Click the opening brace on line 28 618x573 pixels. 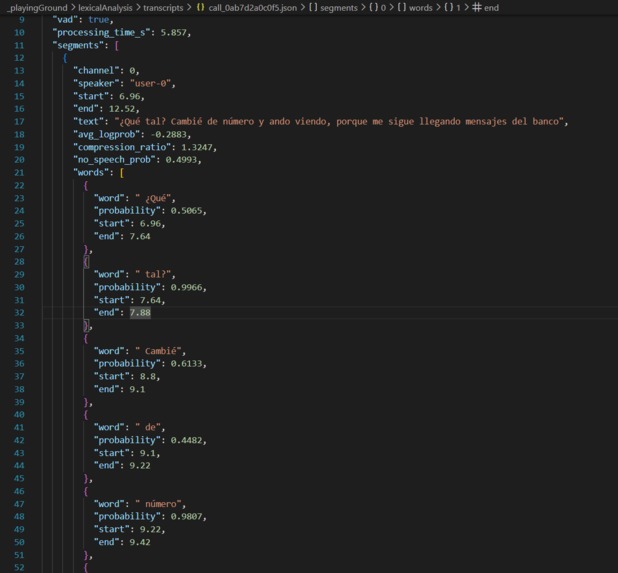pyautogui.click(x=86, y=262)
